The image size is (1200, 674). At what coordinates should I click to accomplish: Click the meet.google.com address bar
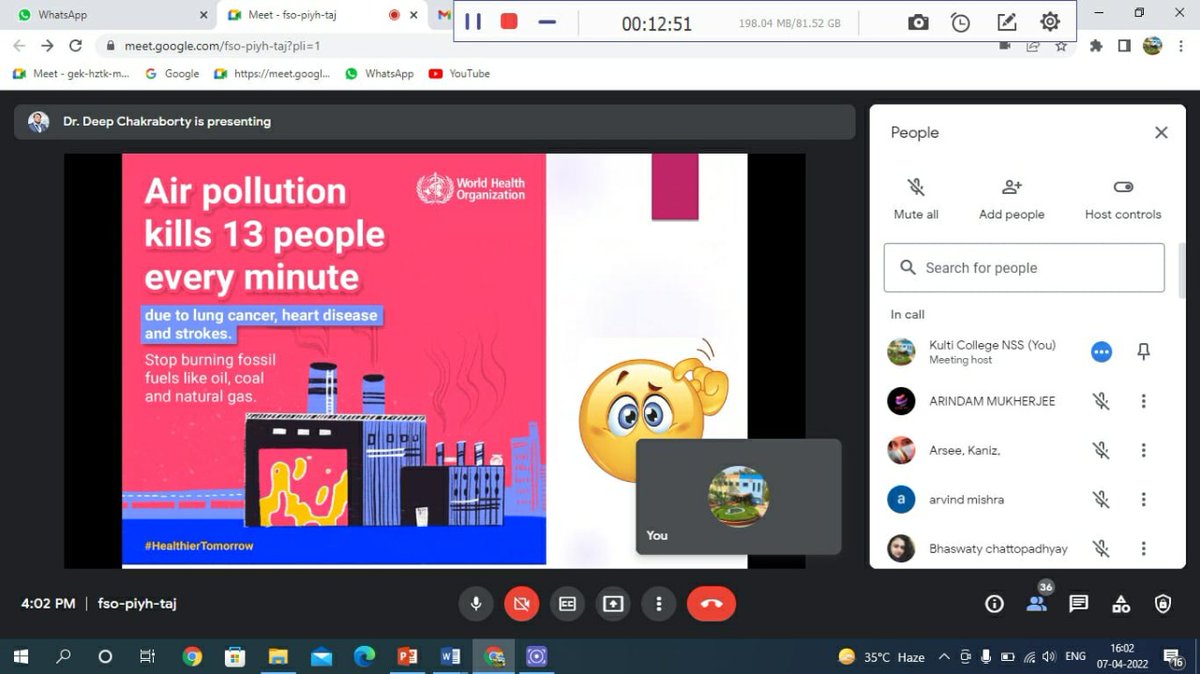(540, 46)
